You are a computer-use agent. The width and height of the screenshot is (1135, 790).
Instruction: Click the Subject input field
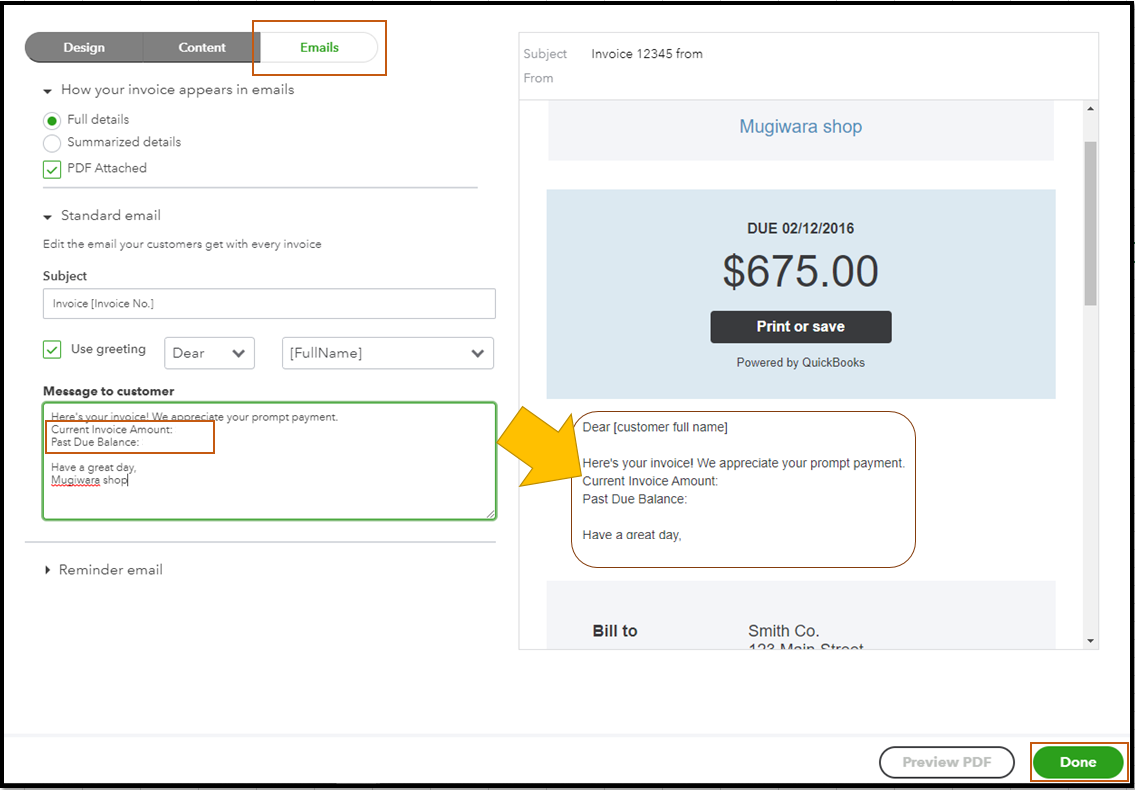[269, 304]
